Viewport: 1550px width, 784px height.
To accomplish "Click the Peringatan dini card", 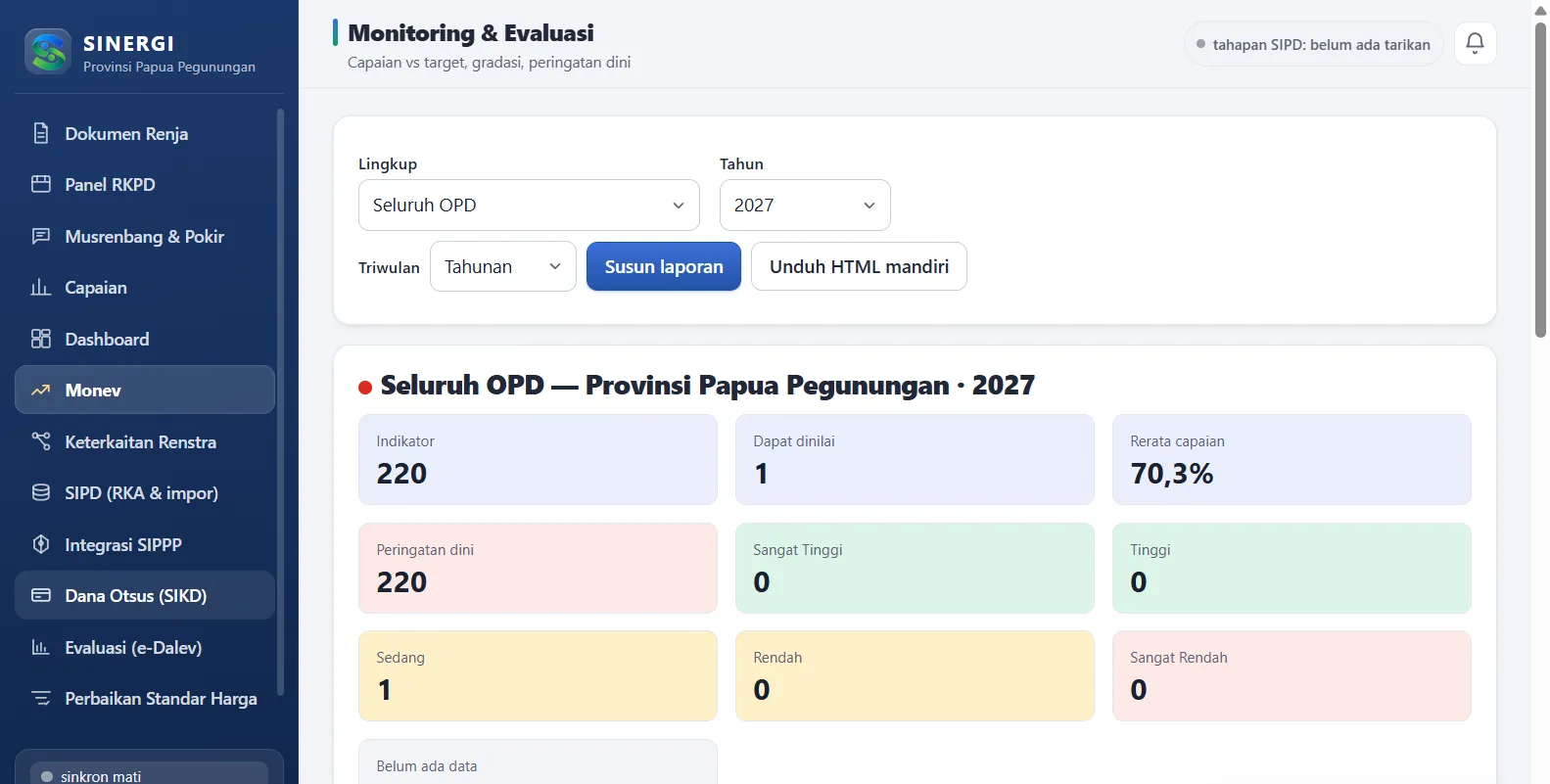I will tap(538, 568).
